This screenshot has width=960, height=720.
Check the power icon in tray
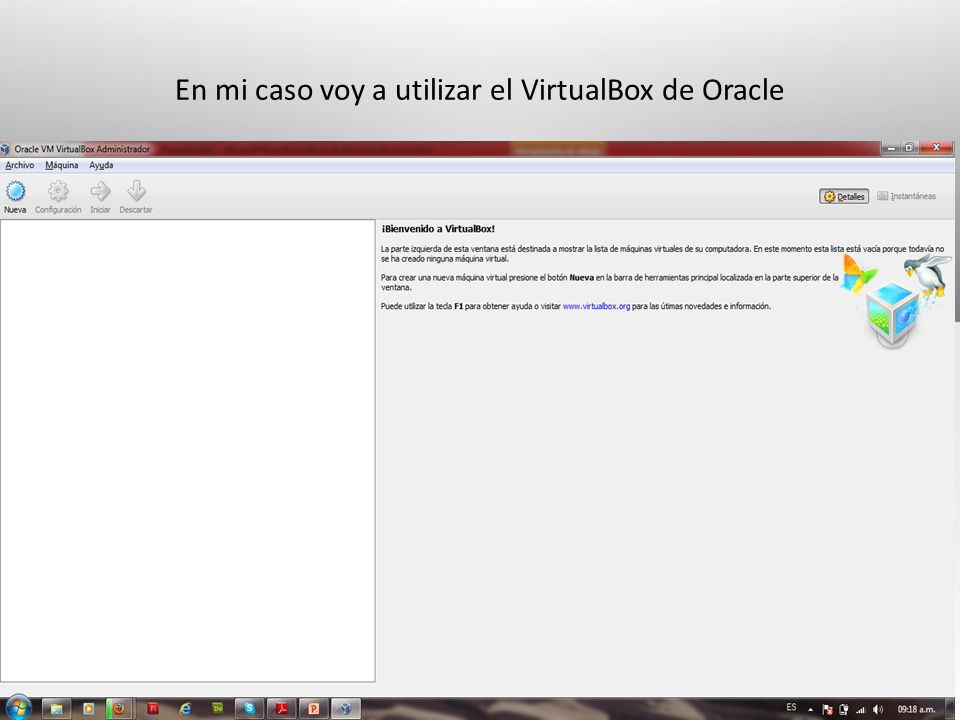844,710
